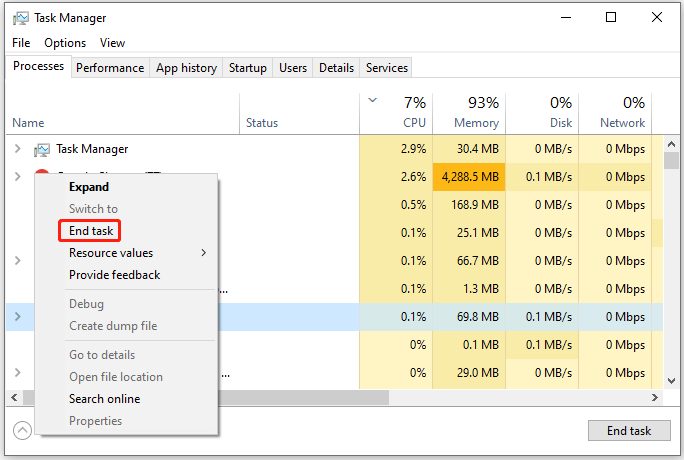
Task: Click the sort chevron above CPU column
Action: click(x=372, y=100)
